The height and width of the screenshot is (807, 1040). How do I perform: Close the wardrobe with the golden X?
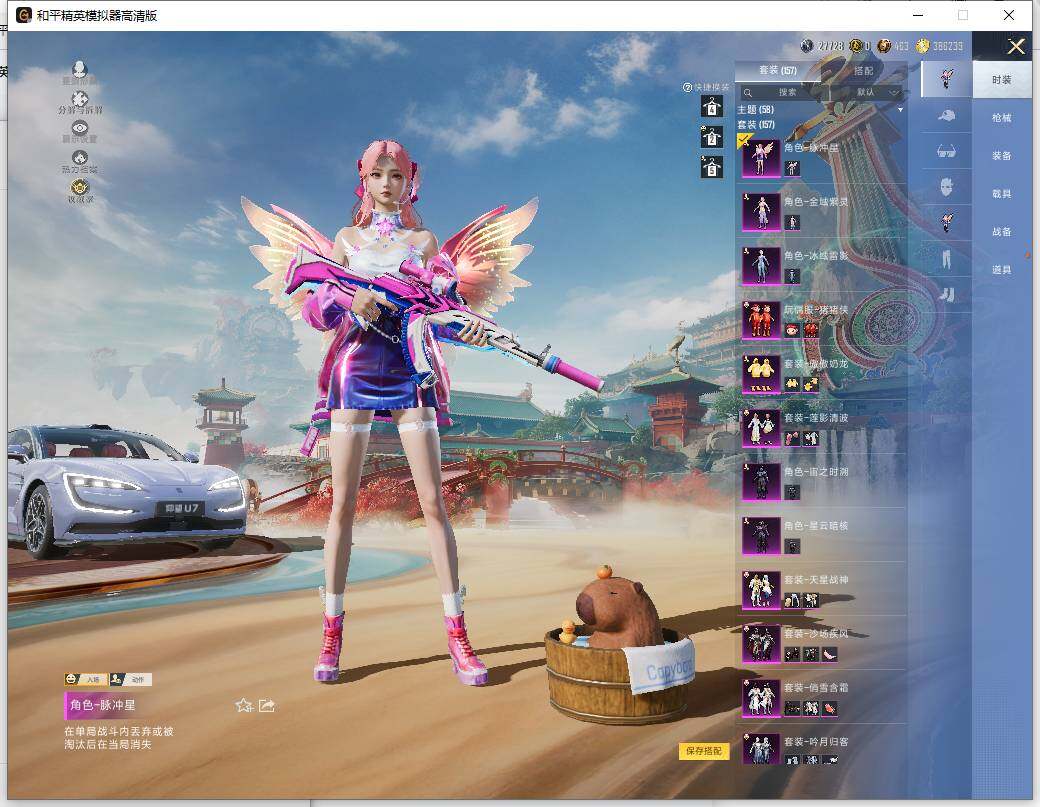[x=1015, y=46]
